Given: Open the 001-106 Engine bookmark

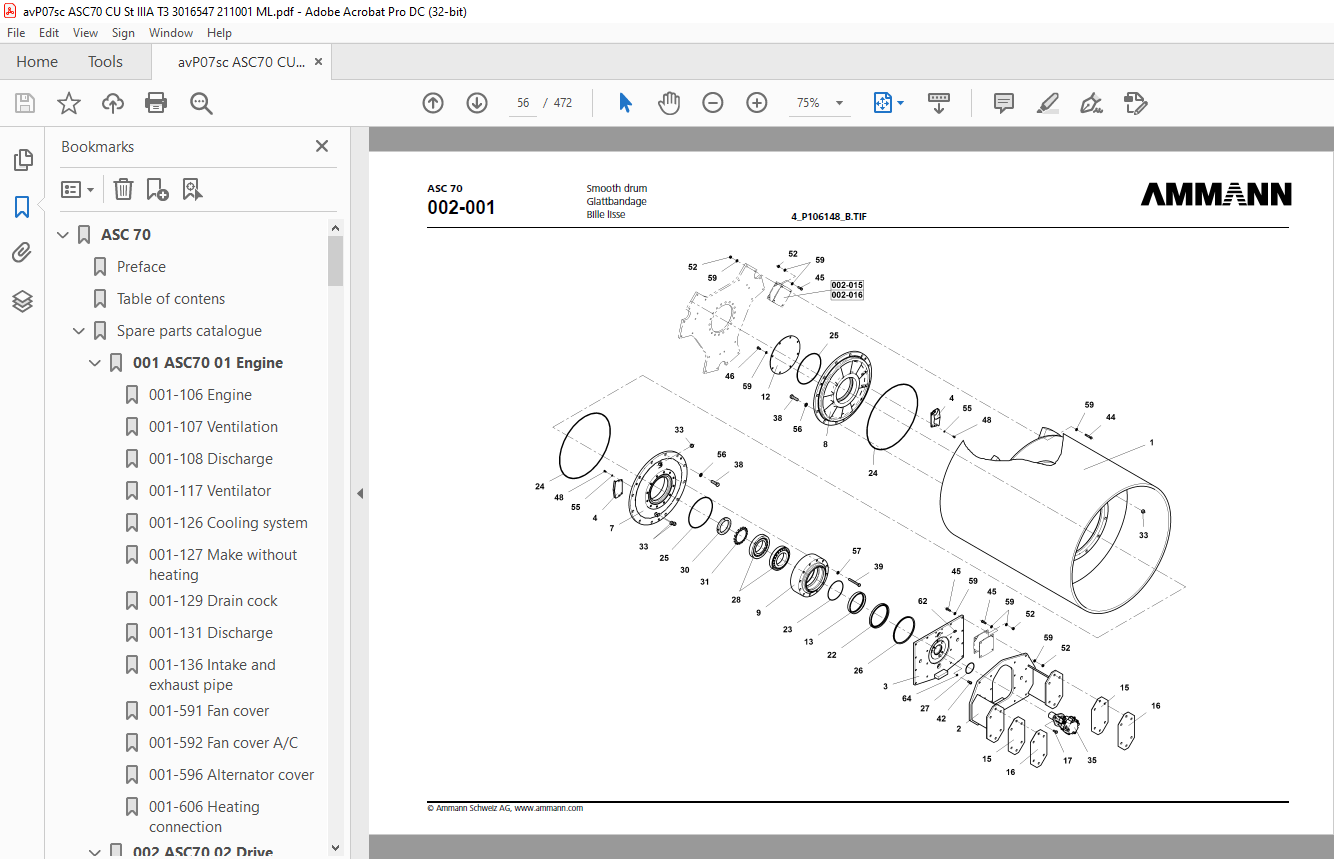Looking at the screenshot, I should (x=200, y=395).
